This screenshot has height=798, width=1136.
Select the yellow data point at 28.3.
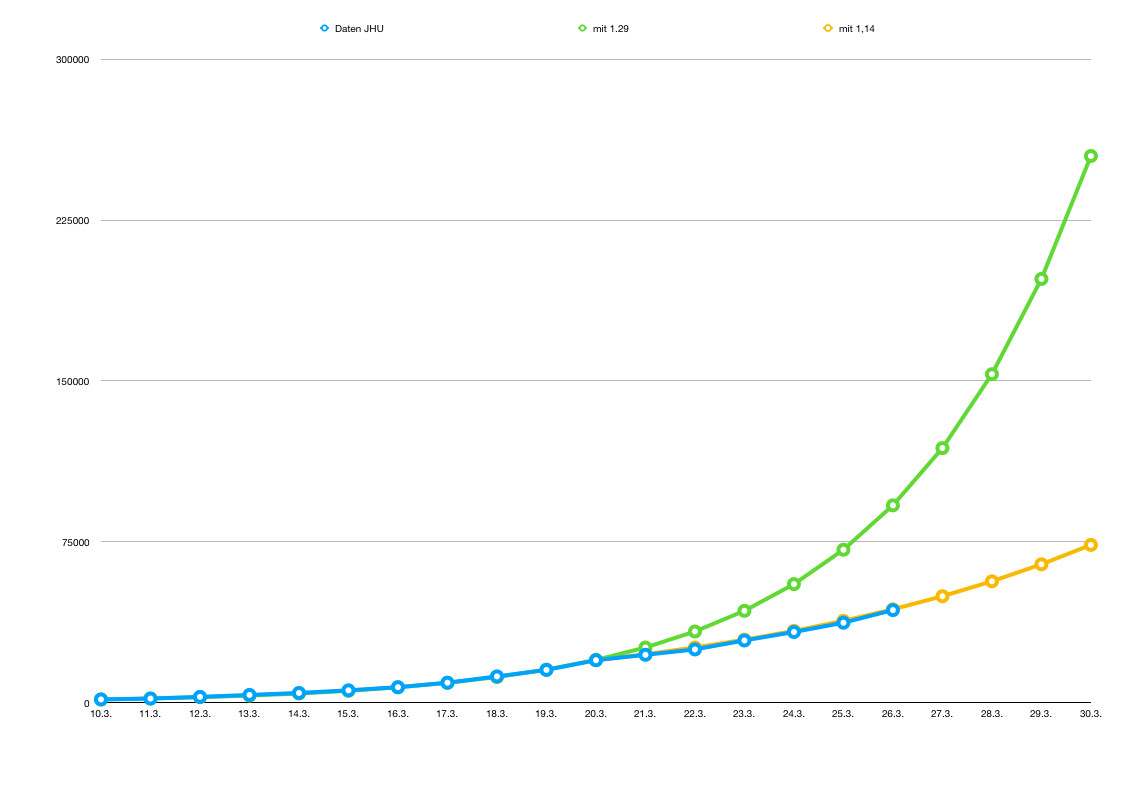coord(992,581)
